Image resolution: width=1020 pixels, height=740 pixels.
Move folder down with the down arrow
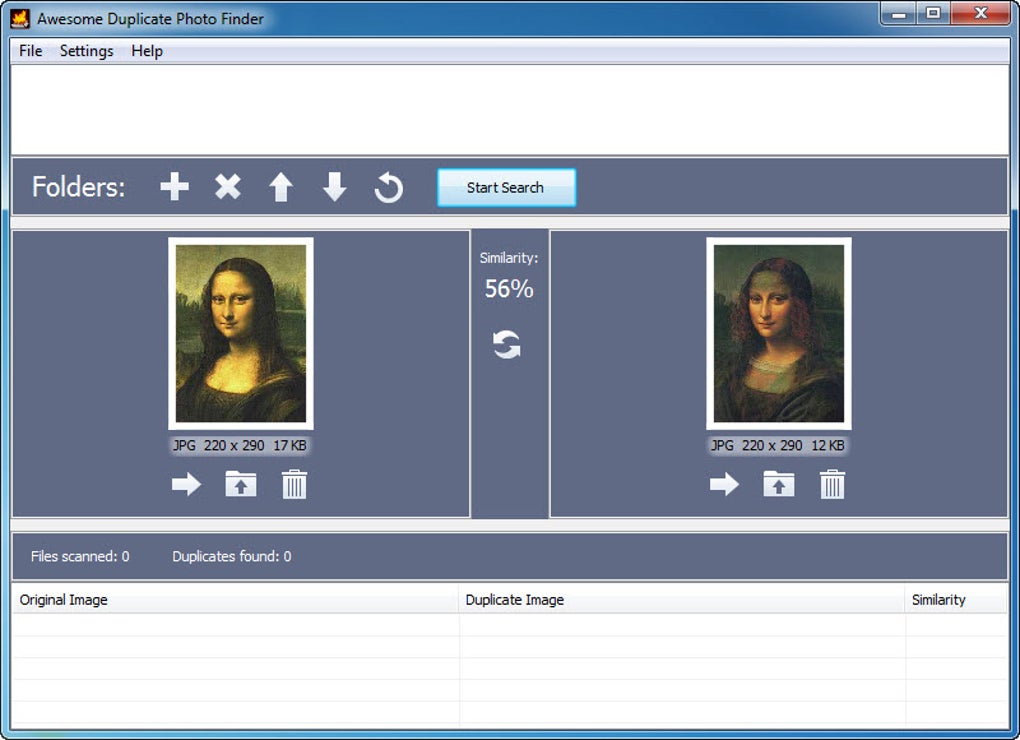point(334,187)
